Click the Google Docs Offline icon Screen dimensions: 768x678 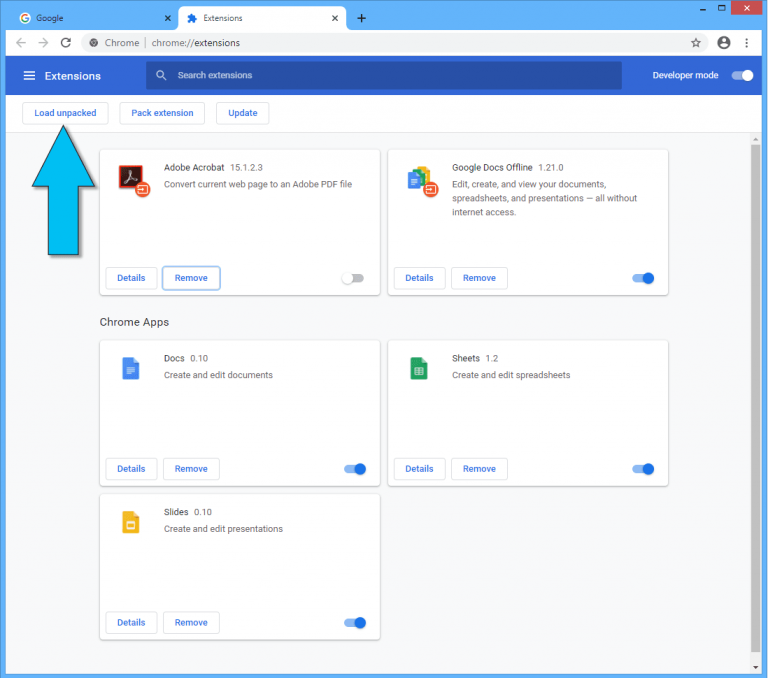coord(422,181)
